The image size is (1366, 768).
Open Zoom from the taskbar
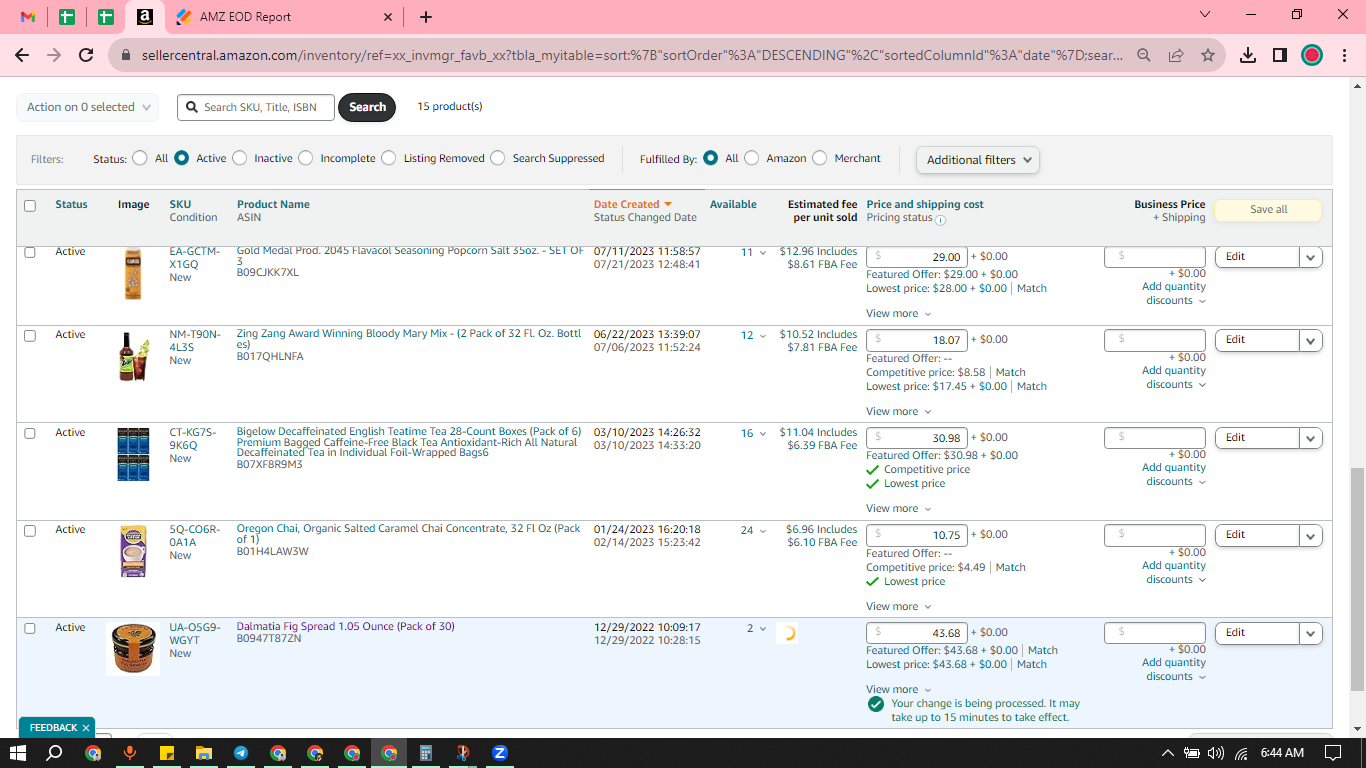[x=500, y=753]
